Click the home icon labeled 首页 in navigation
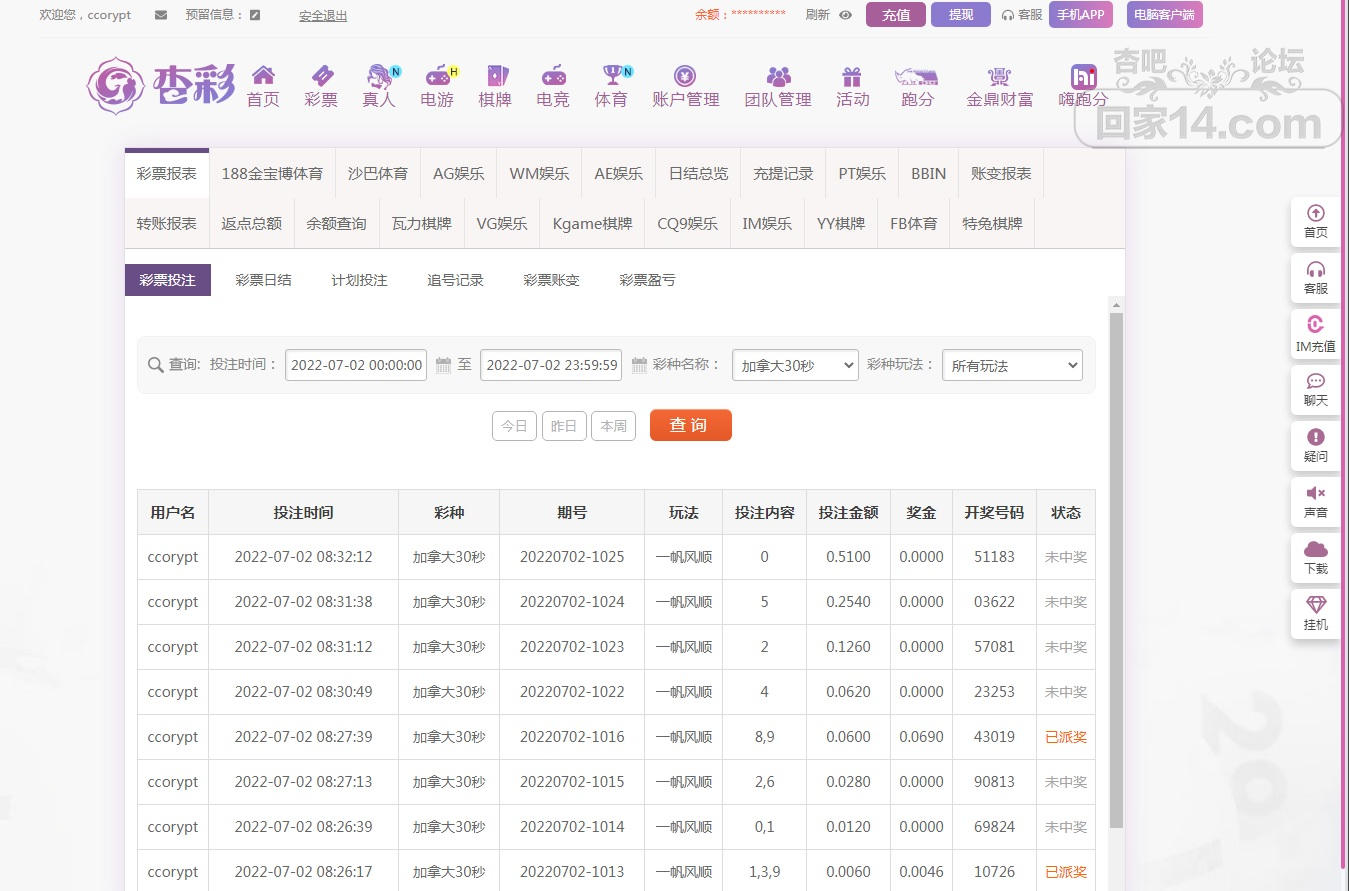Image resolution: width=1349 pixels, height=891 pixels. (x=263, y=76)
